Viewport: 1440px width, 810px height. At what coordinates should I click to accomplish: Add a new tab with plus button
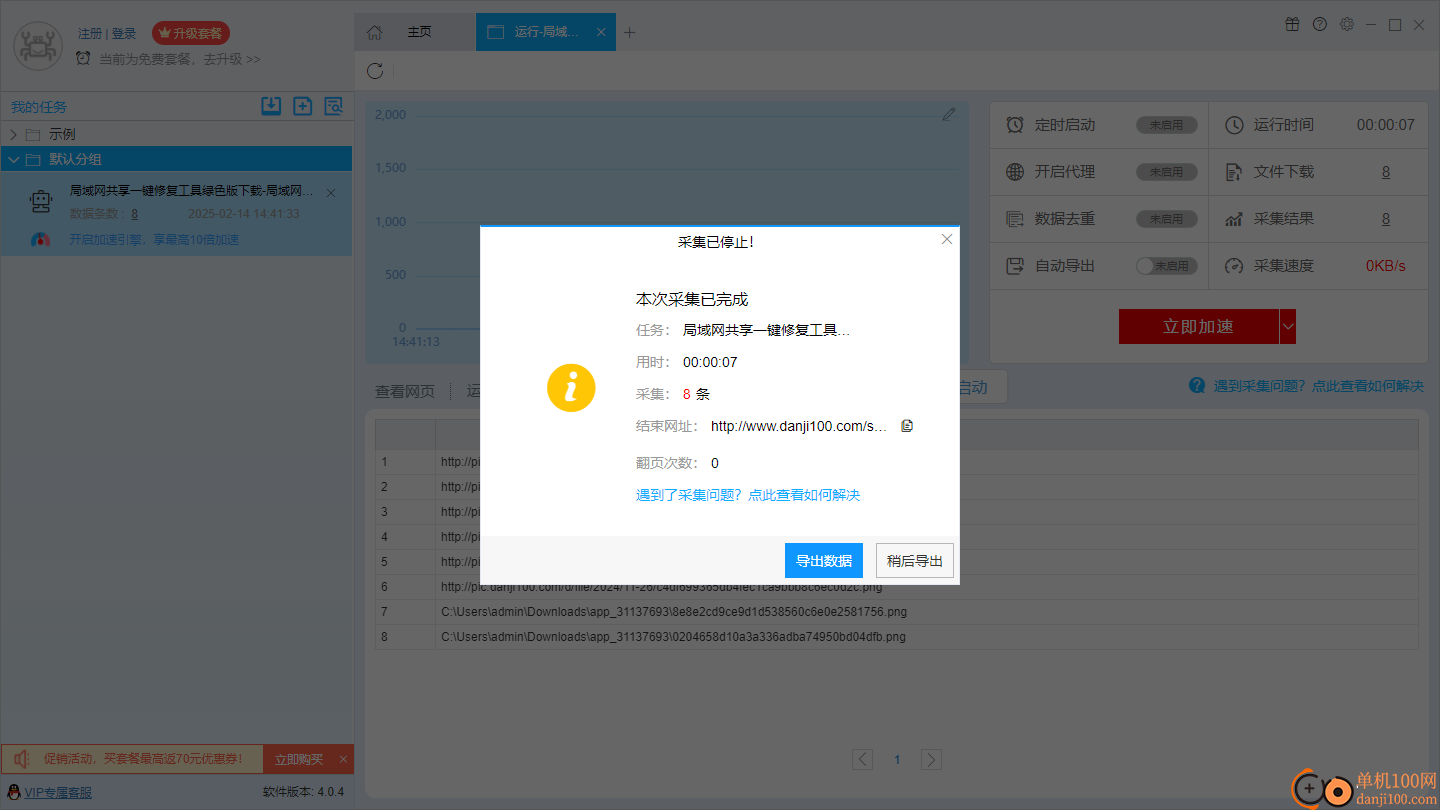pos(630,32)
